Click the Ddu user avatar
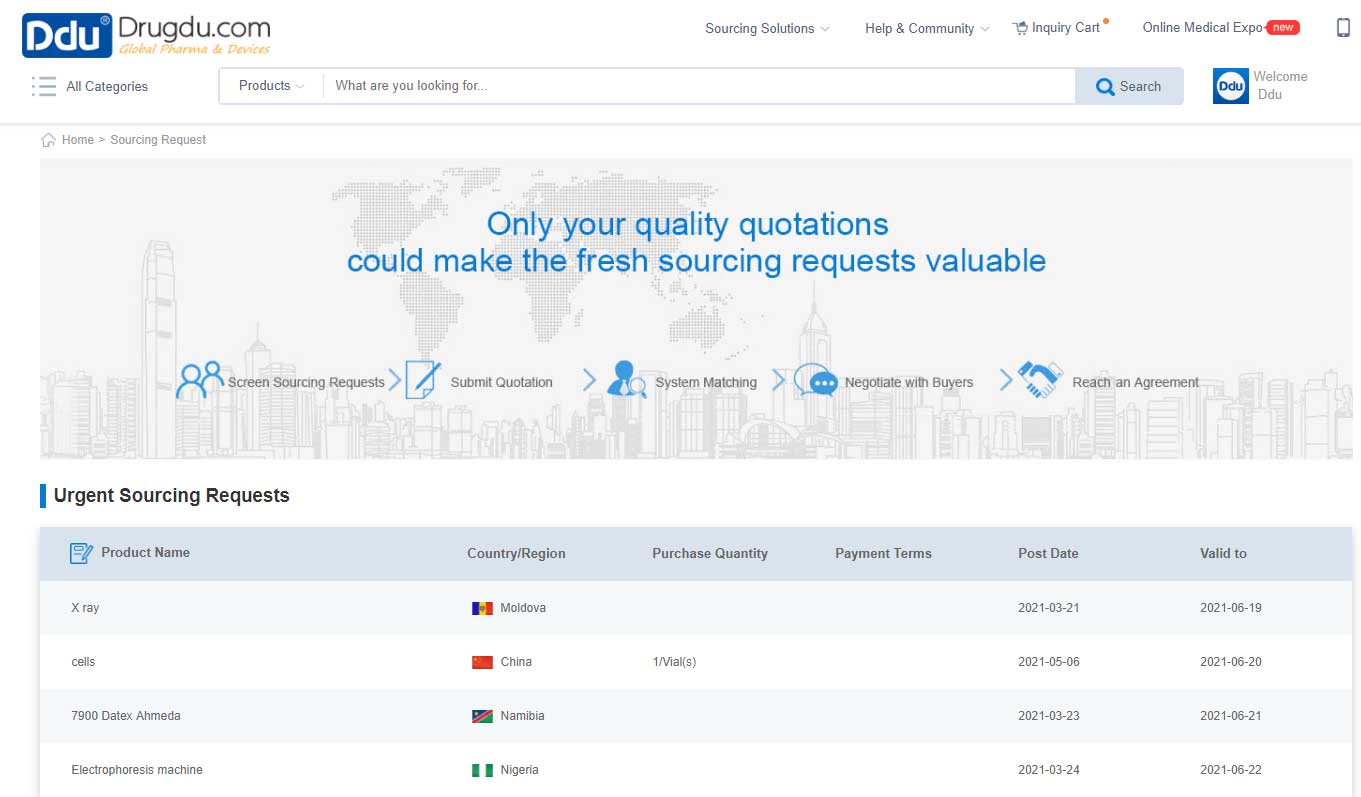1361x797 pixels. click(x=1230, y=86)
